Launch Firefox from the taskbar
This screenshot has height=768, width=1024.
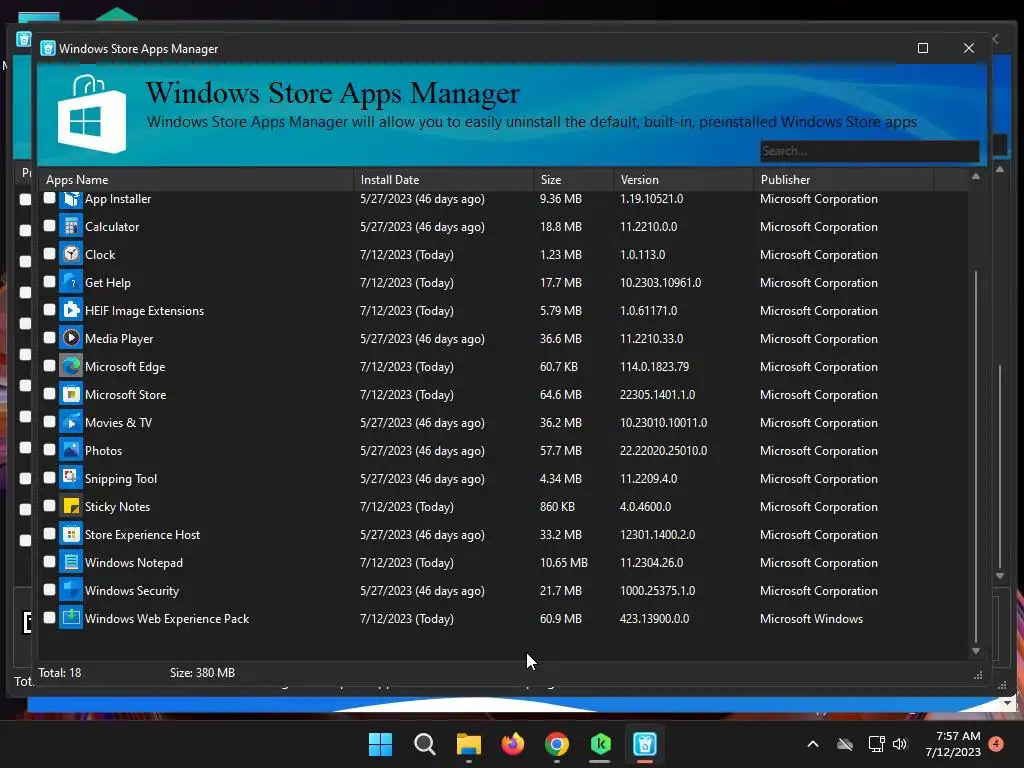tap(513, 744)
